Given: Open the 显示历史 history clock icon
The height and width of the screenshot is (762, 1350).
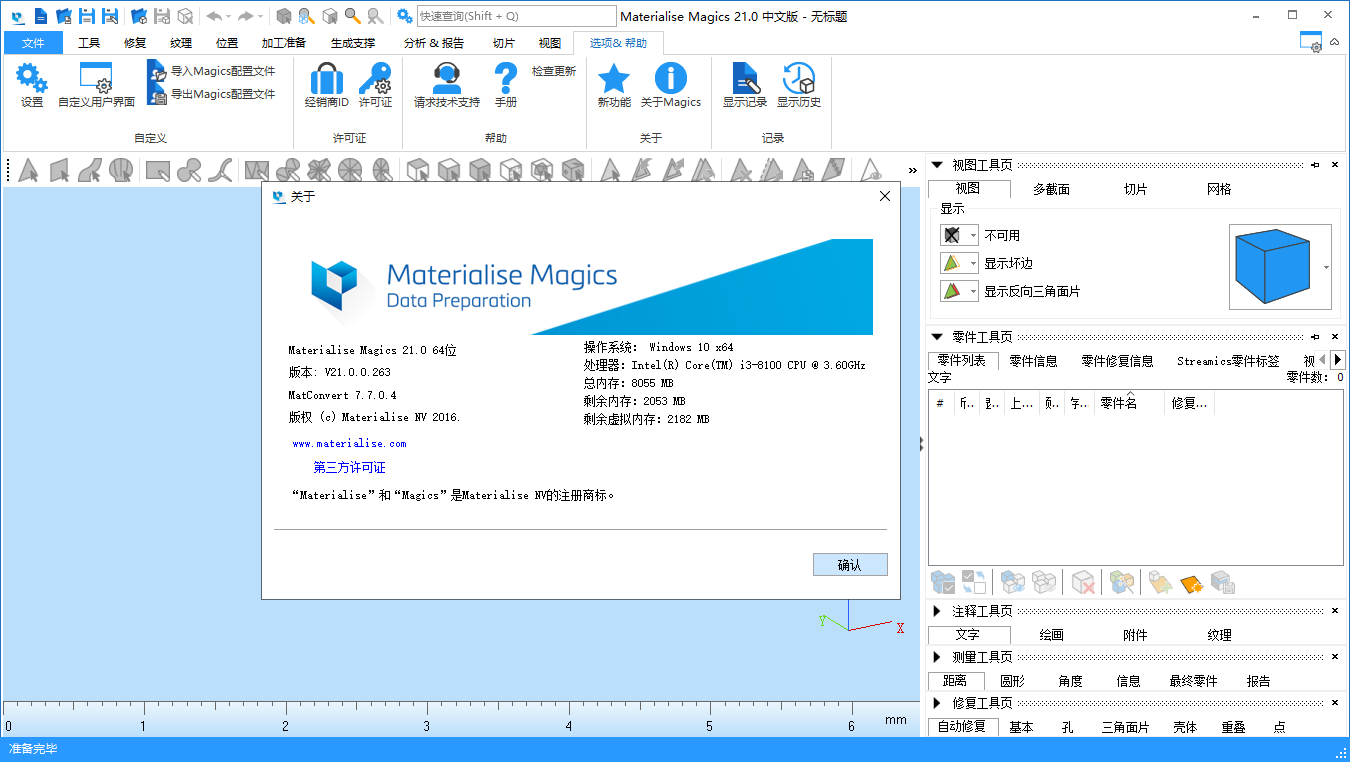Looking at the screenshot, I should coord(798,78).
